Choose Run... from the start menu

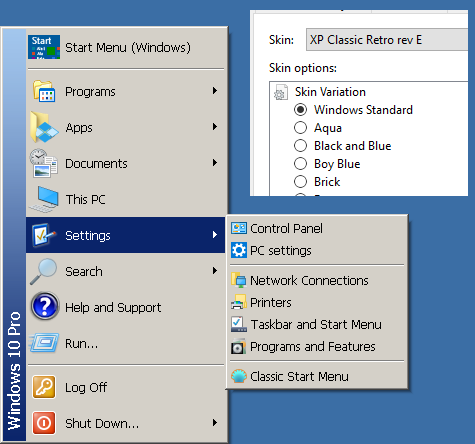pos(126,343)
